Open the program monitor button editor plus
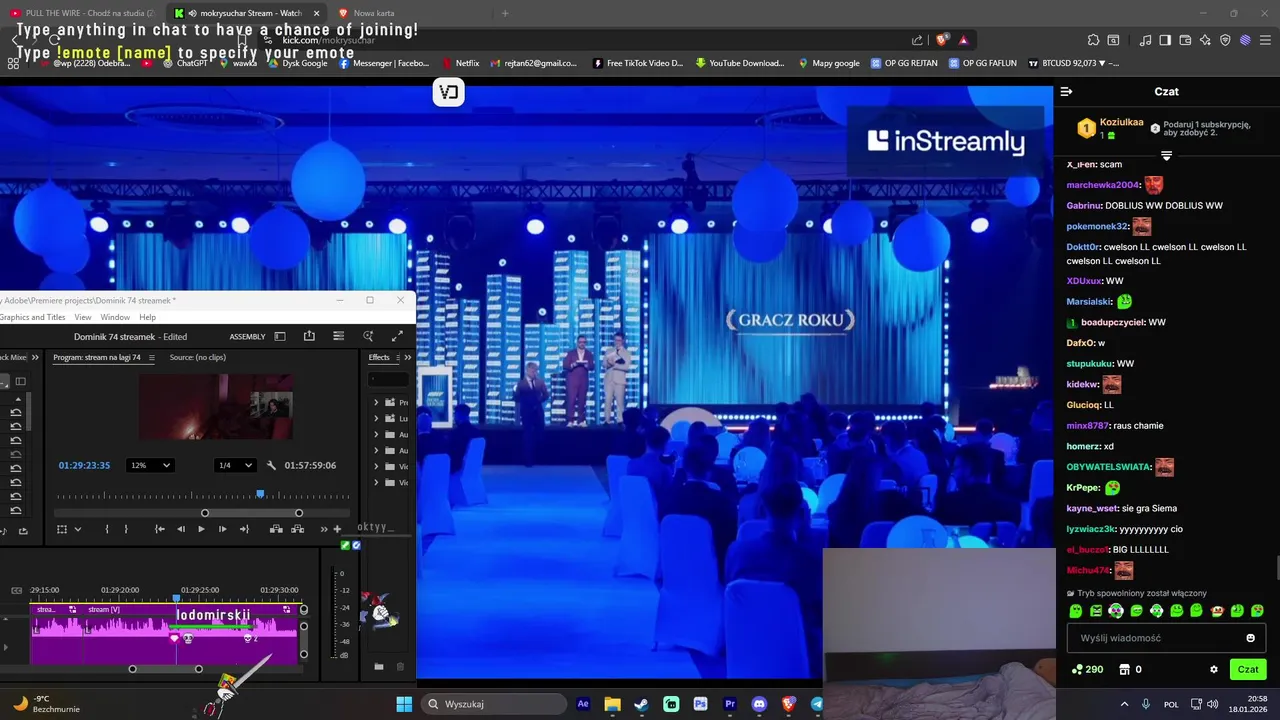Screen dimensions: 1280x720 coord(337,529)
